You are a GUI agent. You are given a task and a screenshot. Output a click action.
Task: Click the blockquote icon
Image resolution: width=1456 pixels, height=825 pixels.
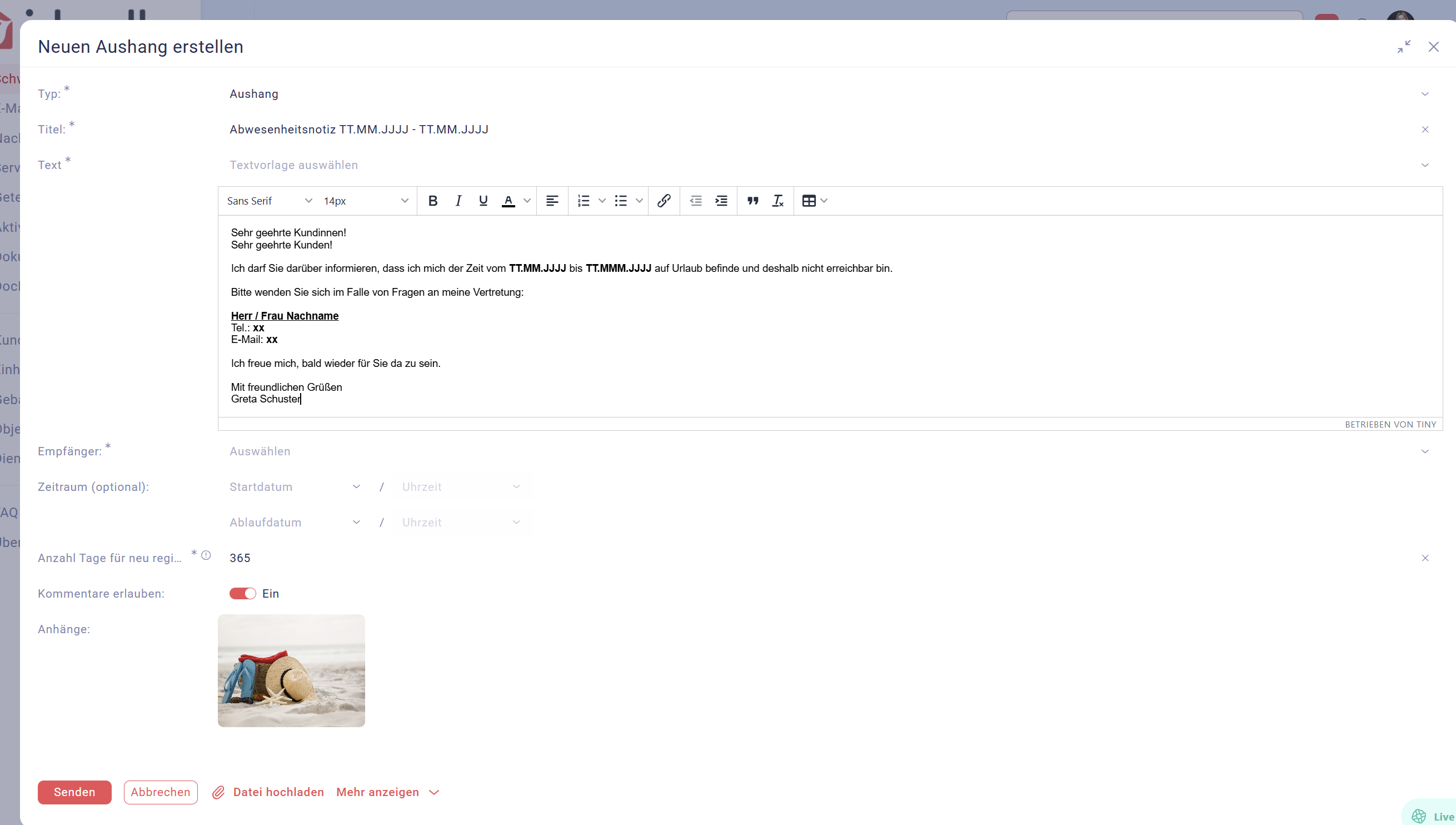click(x=752, y=201)
